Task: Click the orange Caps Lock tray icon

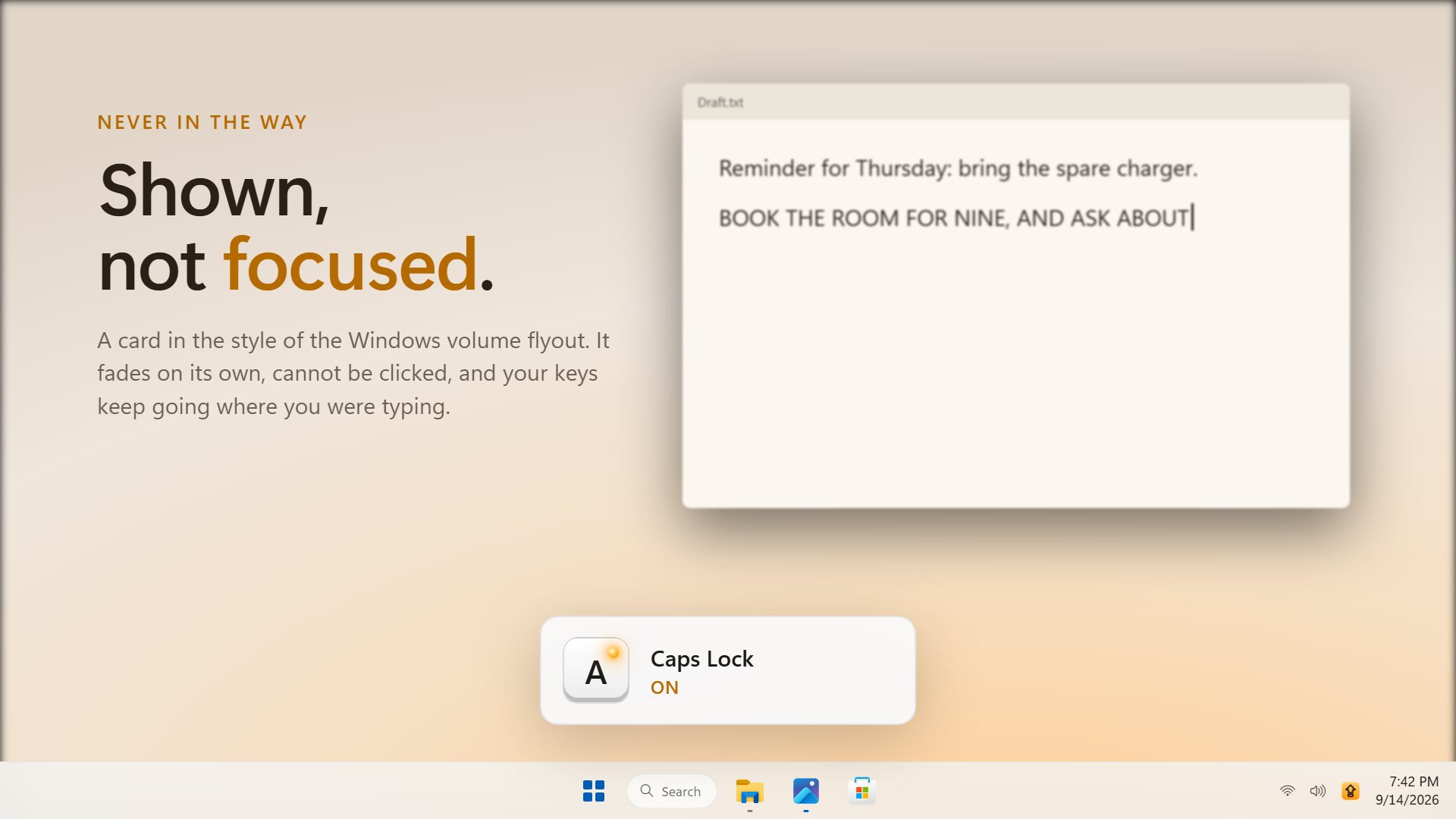Action: pyautogui.click(x=1350, y=791)
